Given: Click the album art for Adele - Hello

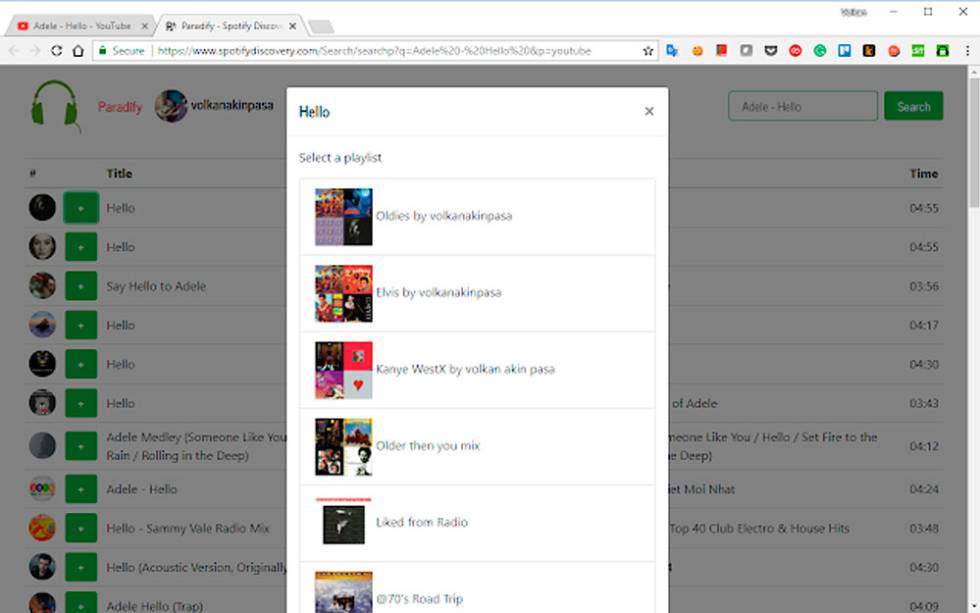Looking at the screenshot, I should (x=42, y=489).
